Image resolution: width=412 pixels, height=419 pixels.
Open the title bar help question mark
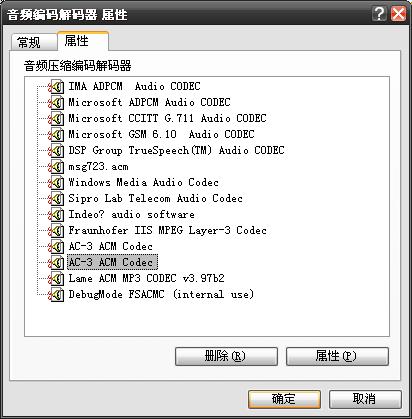pos(379,14)
